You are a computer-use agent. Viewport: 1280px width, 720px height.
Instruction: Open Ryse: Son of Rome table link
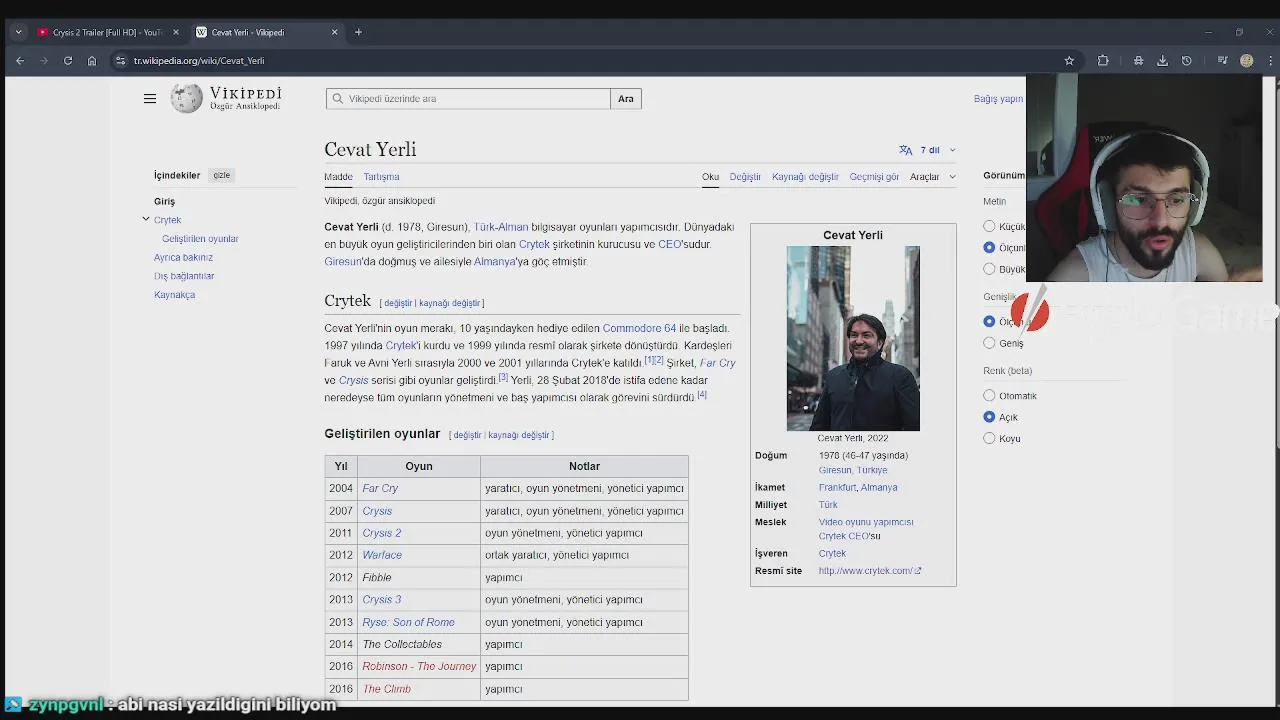[x=408, y=622]
